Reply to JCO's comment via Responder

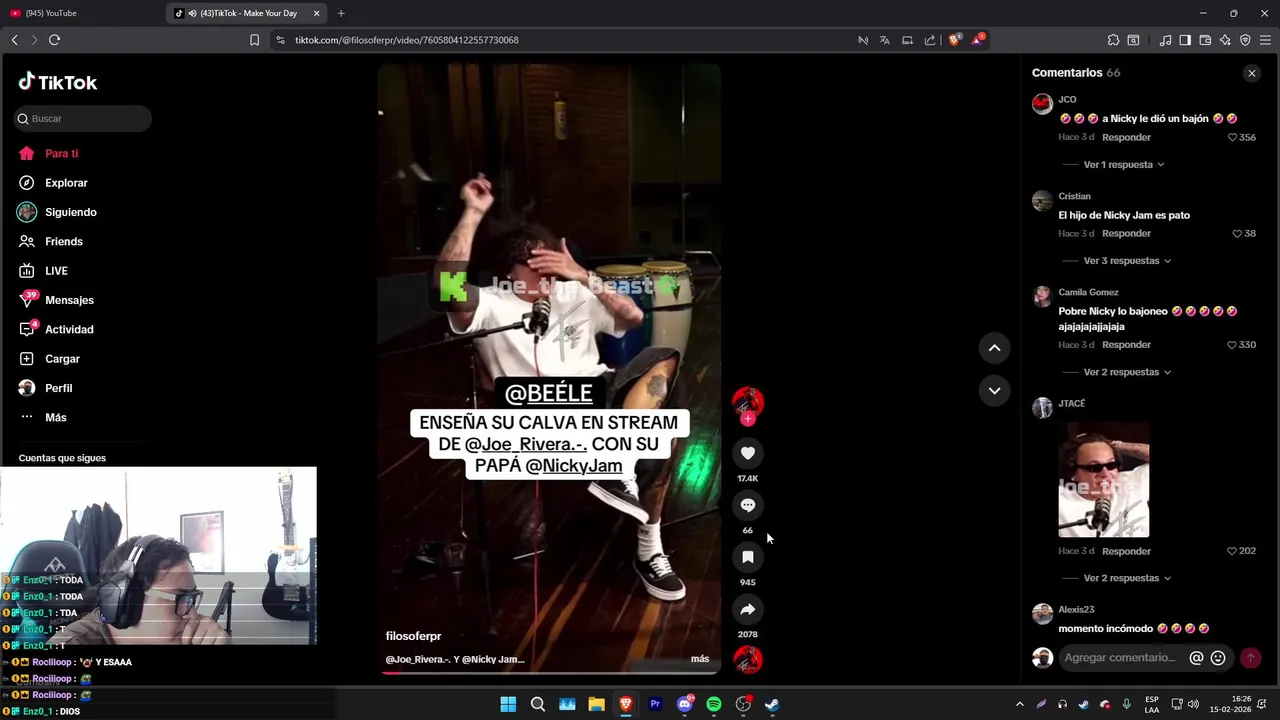1126,137
